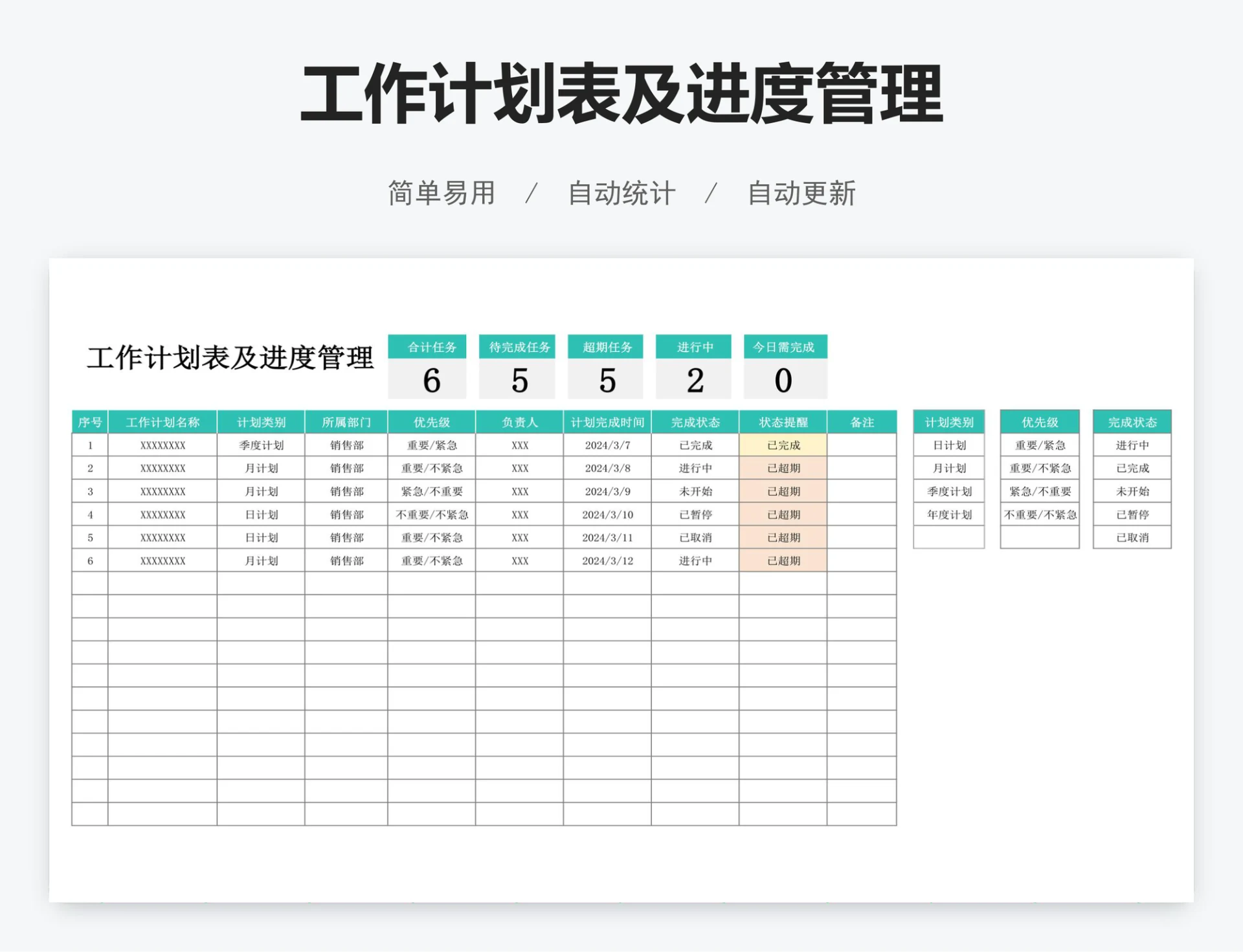Select the highlighted 已完成 status cell in row 1

[782, 445]
